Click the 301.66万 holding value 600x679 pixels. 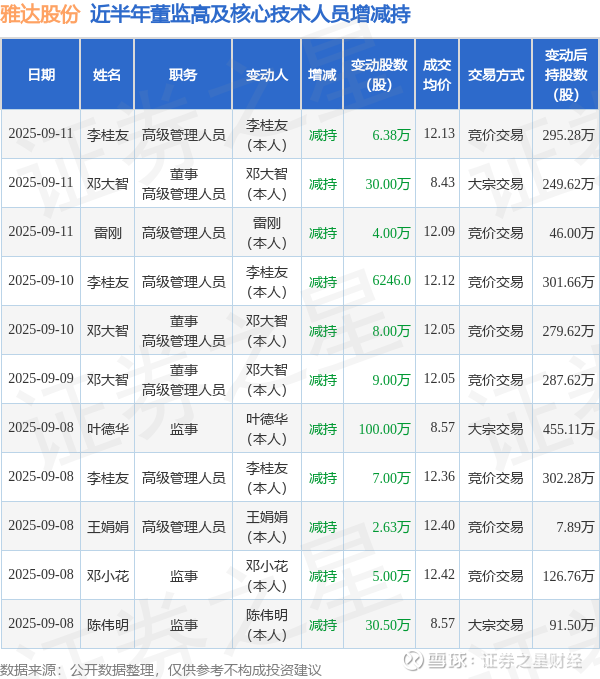click(568, 281)
